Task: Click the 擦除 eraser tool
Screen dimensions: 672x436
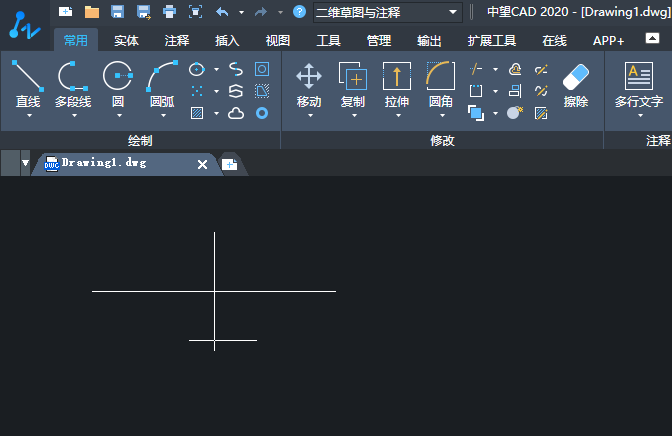Action: pos(576,84)
